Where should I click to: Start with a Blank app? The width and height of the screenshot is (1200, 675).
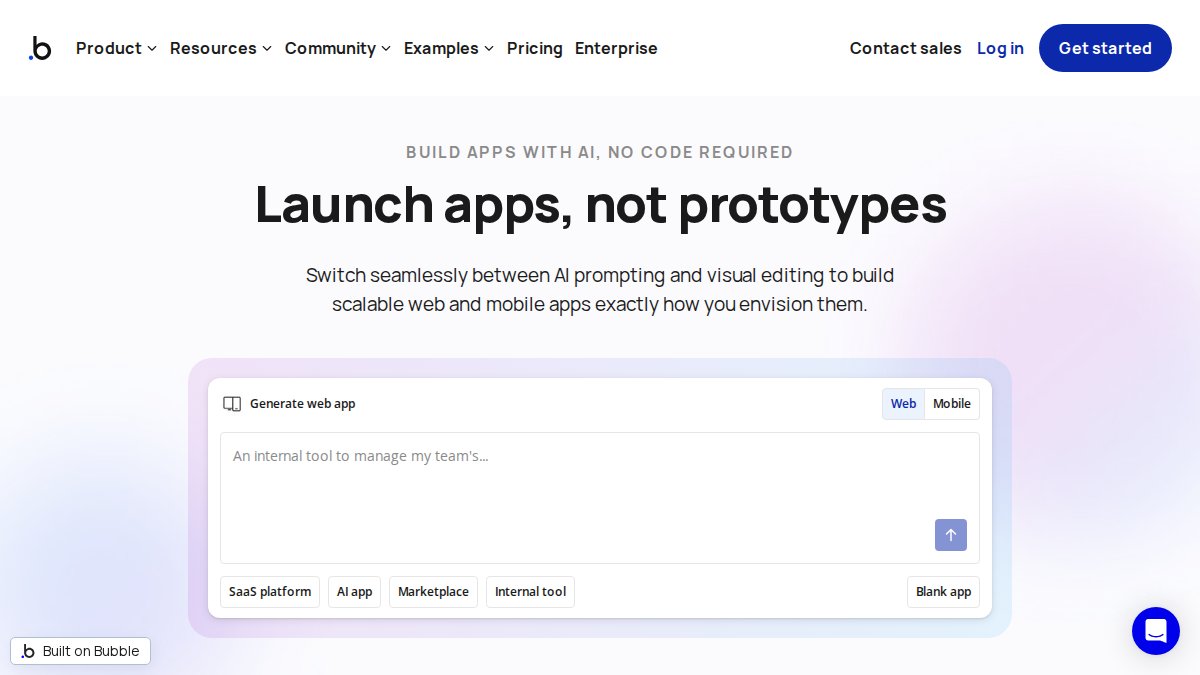(x=943, y=592)
